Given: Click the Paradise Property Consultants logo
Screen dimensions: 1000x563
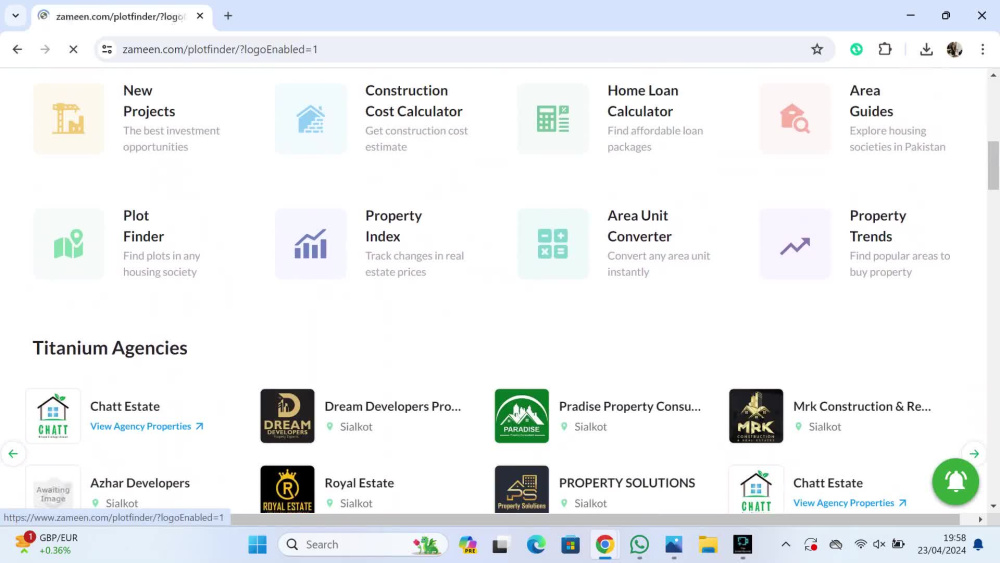Looking at the screenshot, I should (522, 416).
